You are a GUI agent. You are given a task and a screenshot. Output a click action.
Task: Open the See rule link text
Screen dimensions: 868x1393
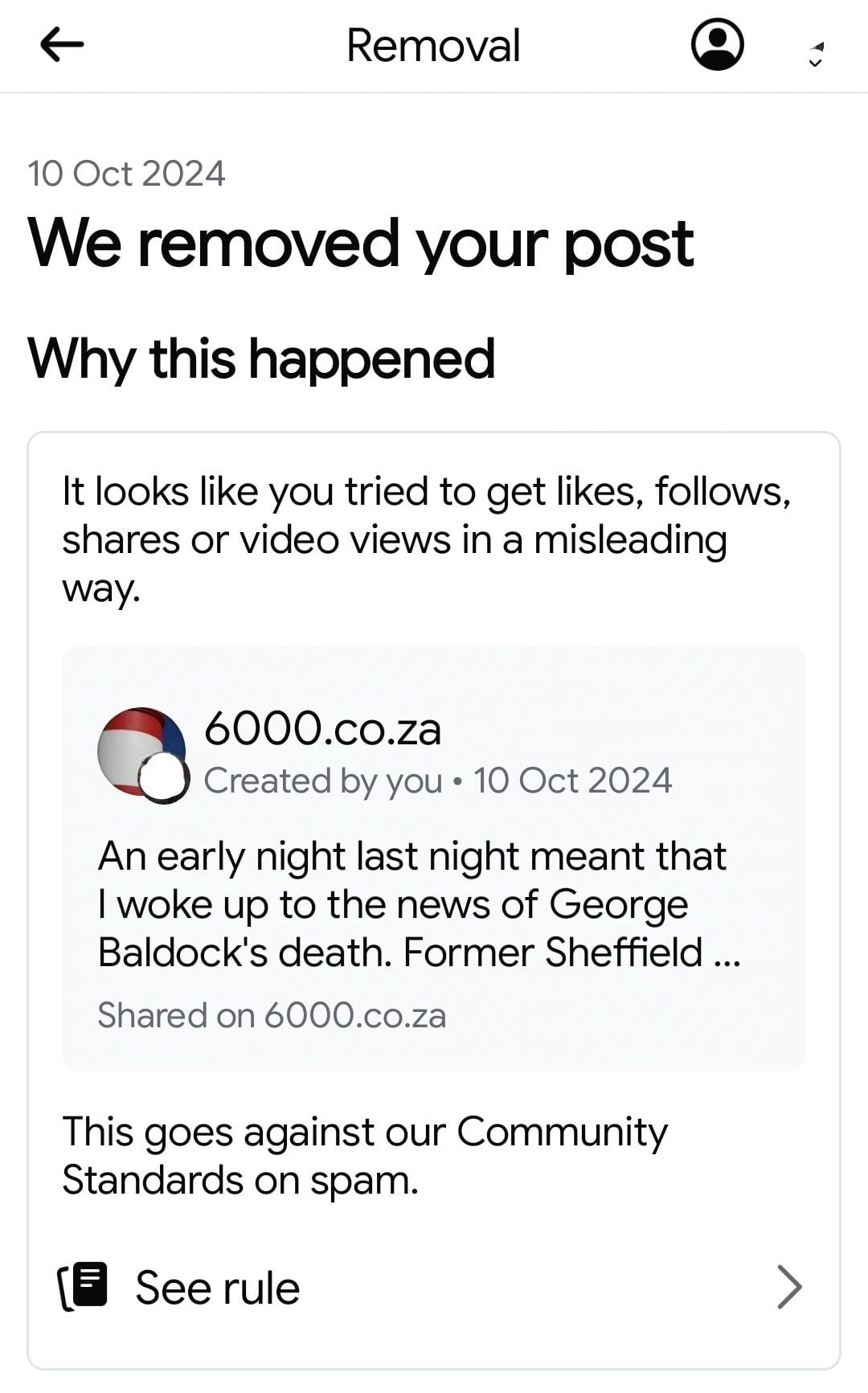click(217, 1288)
